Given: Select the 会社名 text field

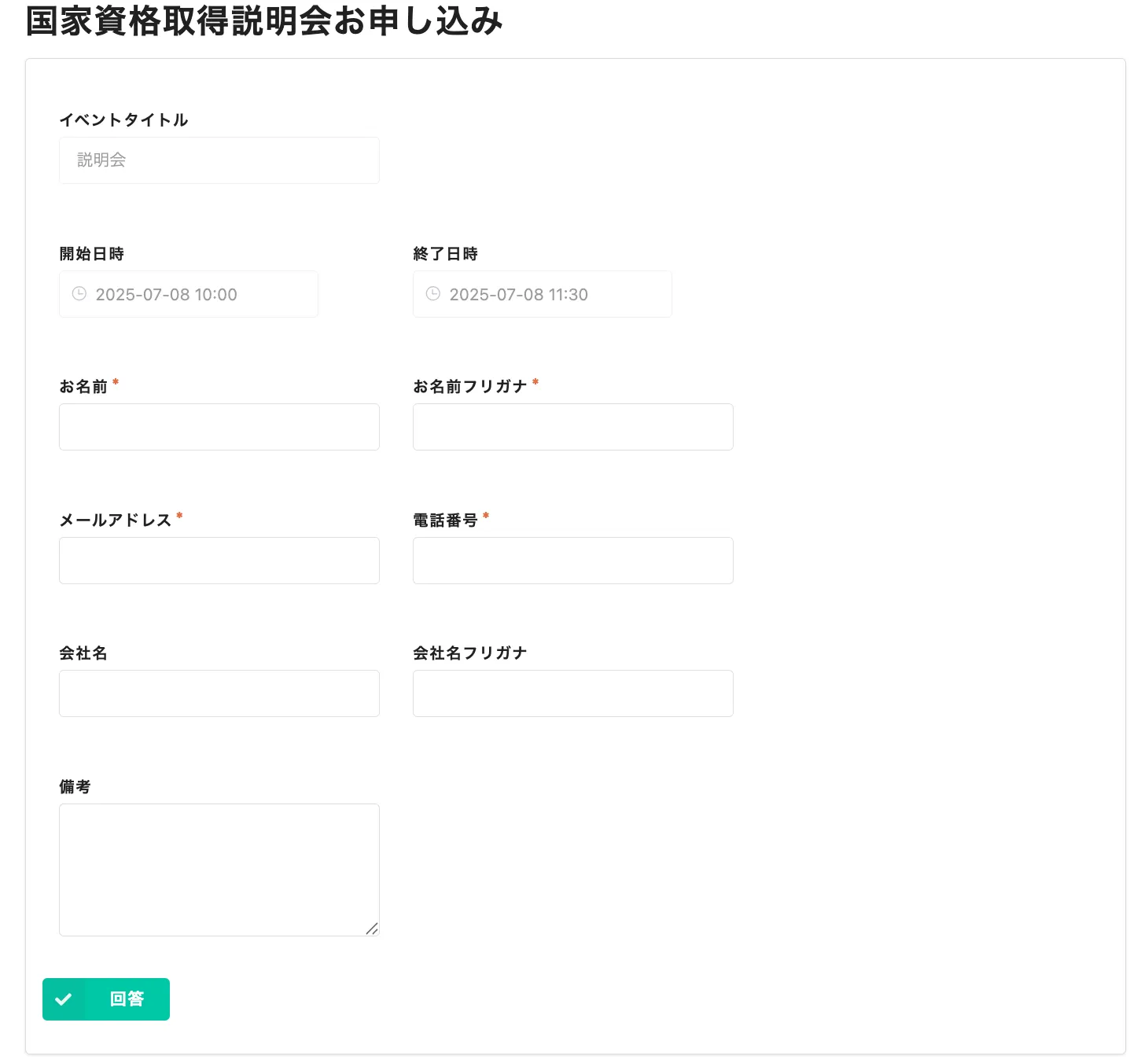Looking at the screenshot, I should (219, 693).
